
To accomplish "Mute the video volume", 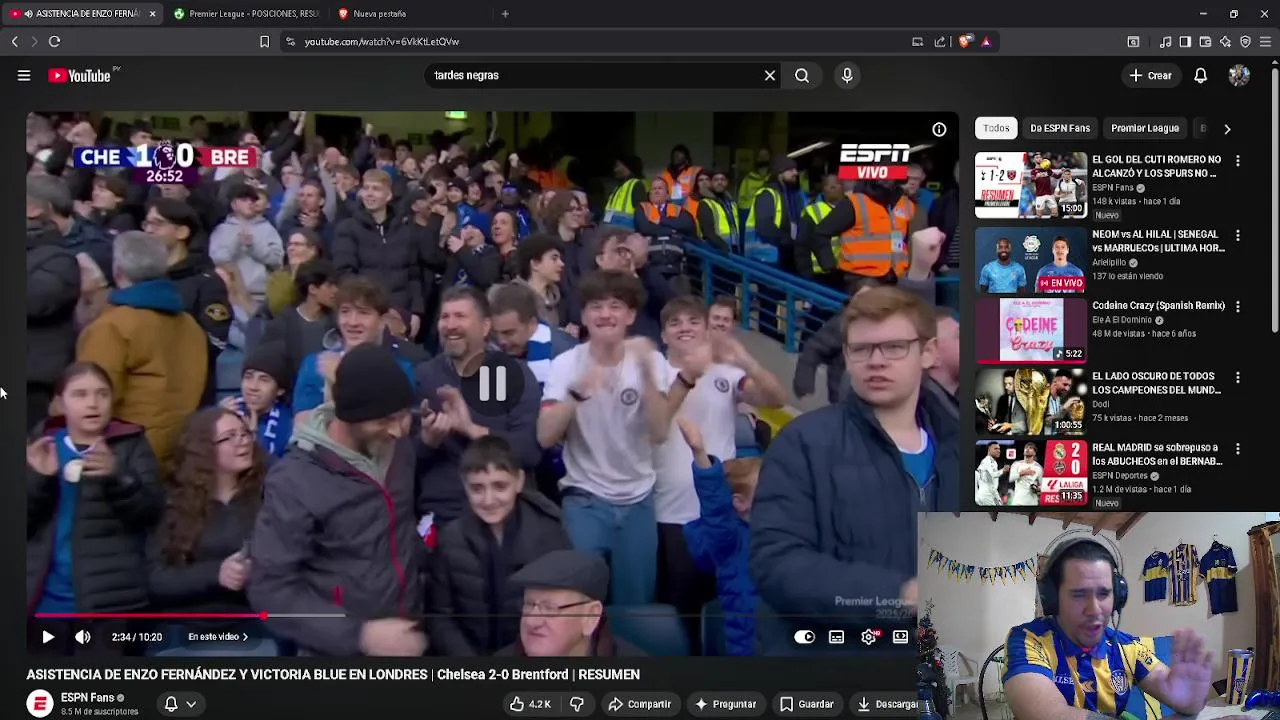I will pyautogui.click(x=83, y=637).
